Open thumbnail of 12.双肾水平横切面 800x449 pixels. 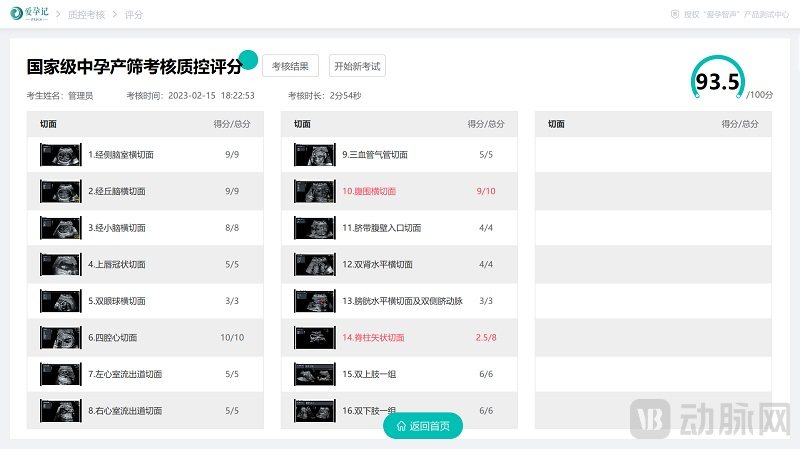[x=315, y=264]
